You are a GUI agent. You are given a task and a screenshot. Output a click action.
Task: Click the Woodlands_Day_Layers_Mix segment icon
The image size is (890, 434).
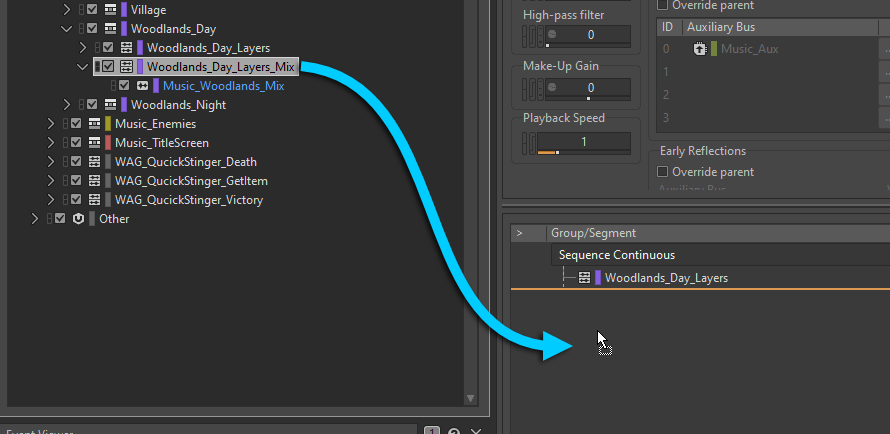126,67
